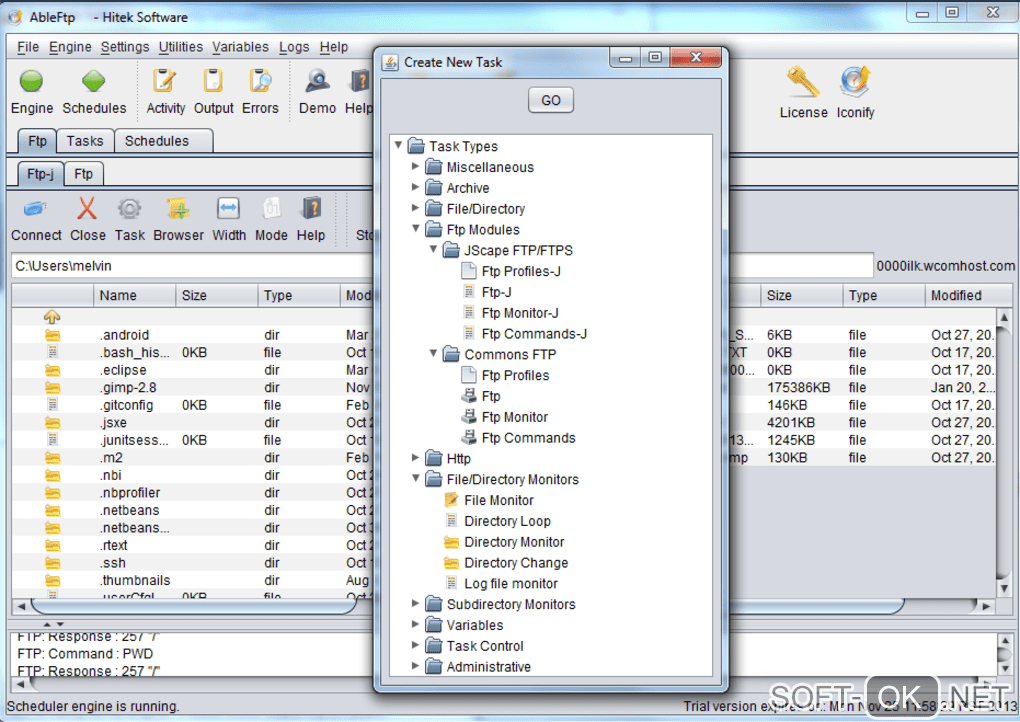Open the Settings menu

125,47
